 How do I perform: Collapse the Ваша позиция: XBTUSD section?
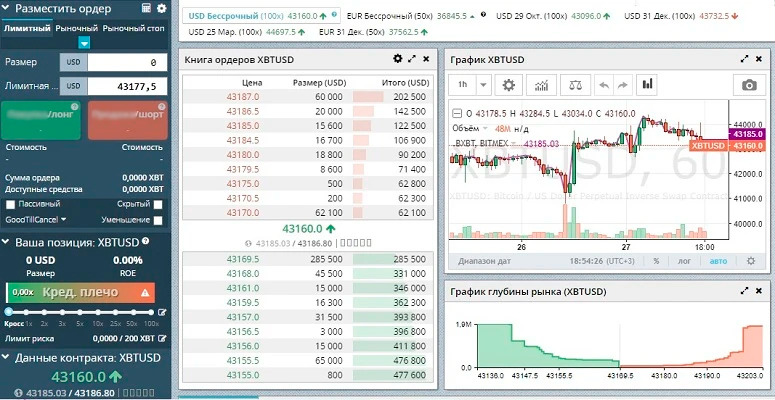7,242
